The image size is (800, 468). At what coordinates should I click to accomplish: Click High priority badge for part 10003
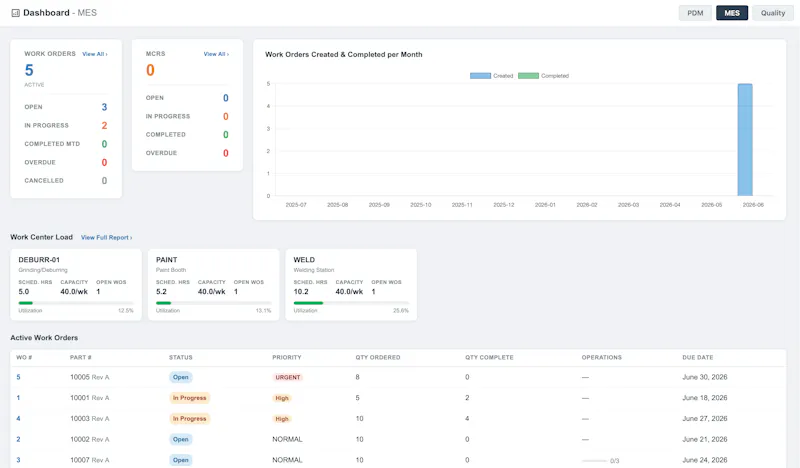282,418
